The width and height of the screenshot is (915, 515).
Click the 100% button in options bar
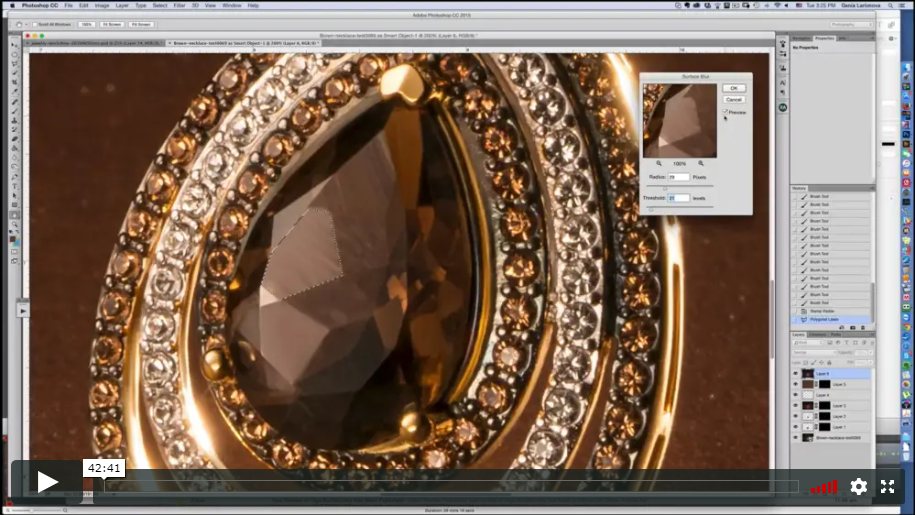pos(86,24)
